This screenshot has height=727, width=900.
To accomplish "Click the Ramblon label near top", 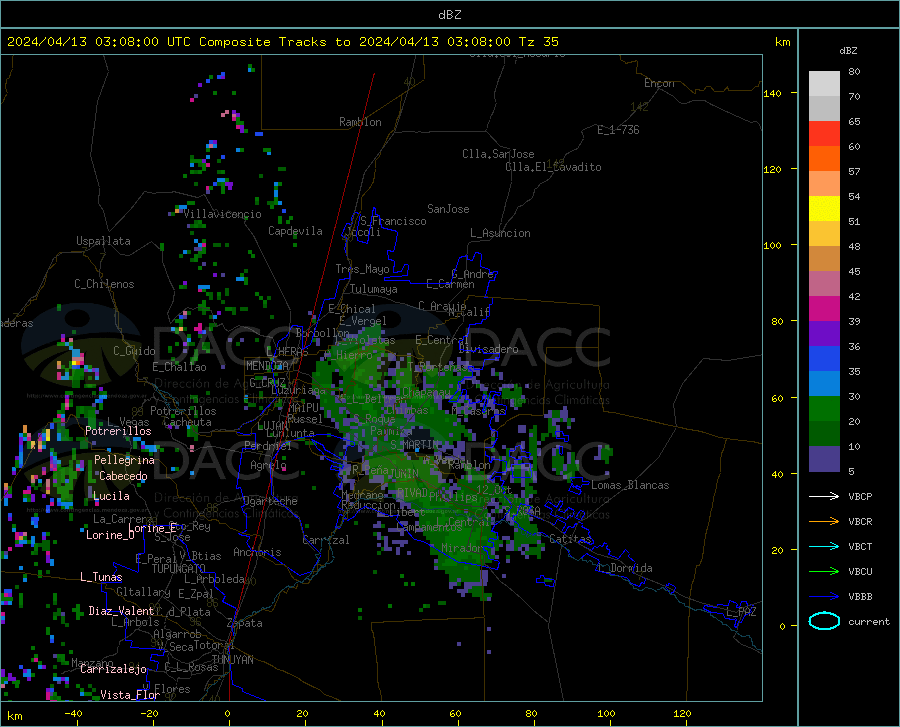I will coord(360,122).
